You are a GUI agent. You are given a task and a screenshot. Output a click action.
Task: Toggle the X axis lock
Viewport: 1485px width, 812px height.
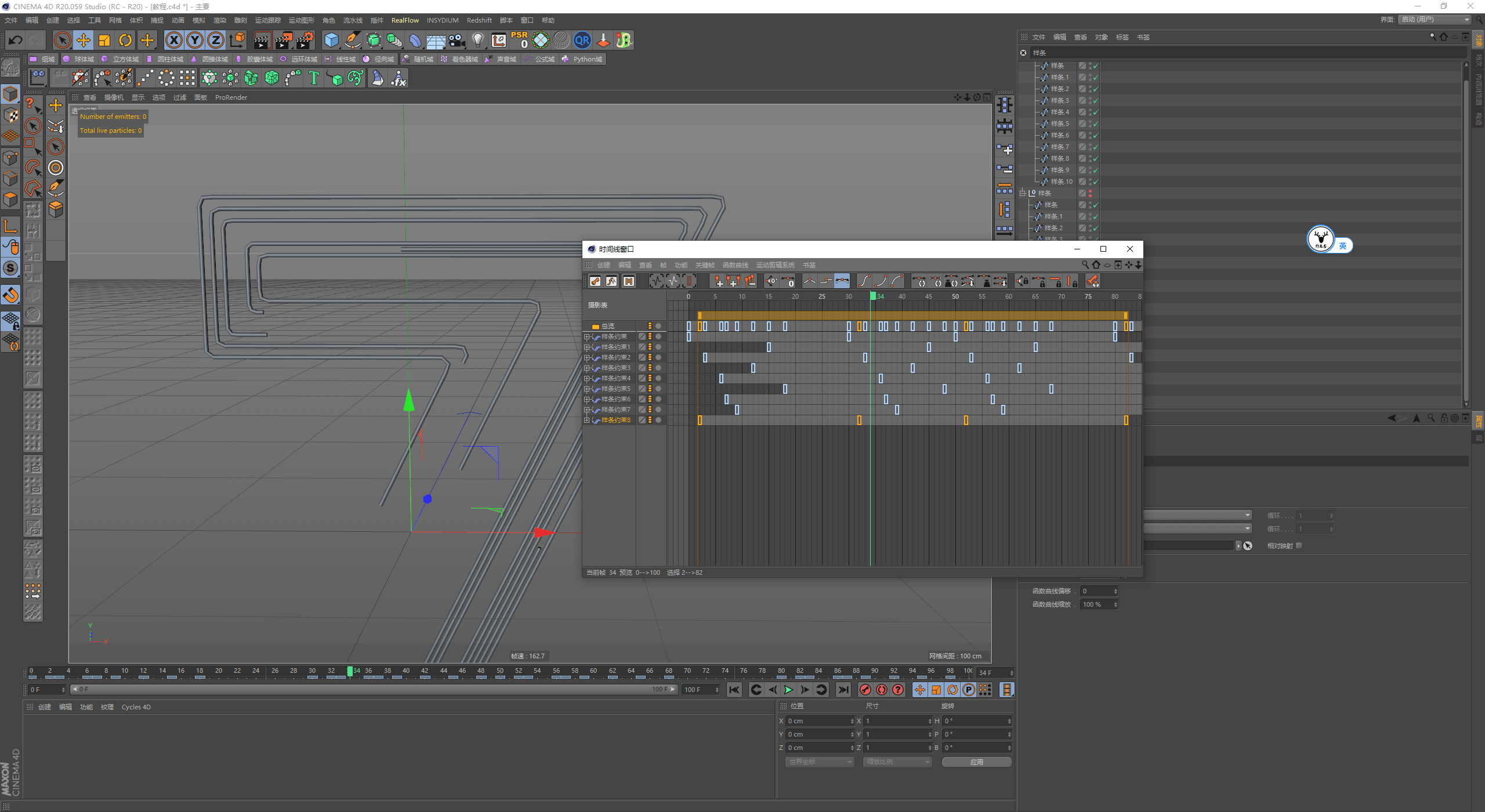pos(173,40)
